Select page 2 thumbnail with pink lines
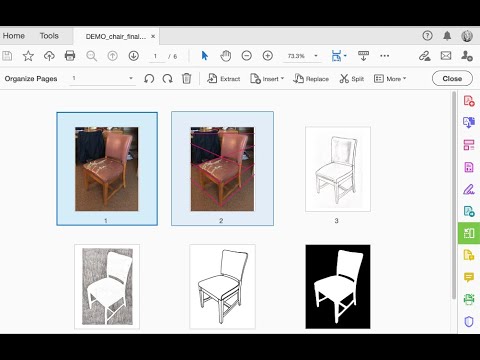Screen dimensions: 480x360 (222, 169)
